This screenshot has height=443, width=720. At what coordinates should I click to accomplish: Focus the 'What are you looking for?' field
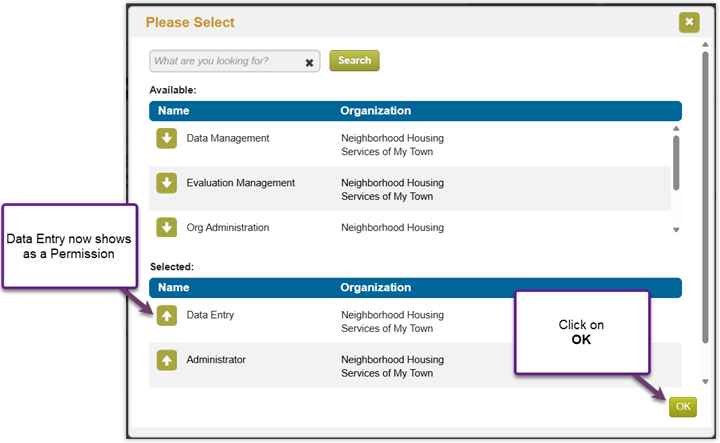click(x=228, y=61)
